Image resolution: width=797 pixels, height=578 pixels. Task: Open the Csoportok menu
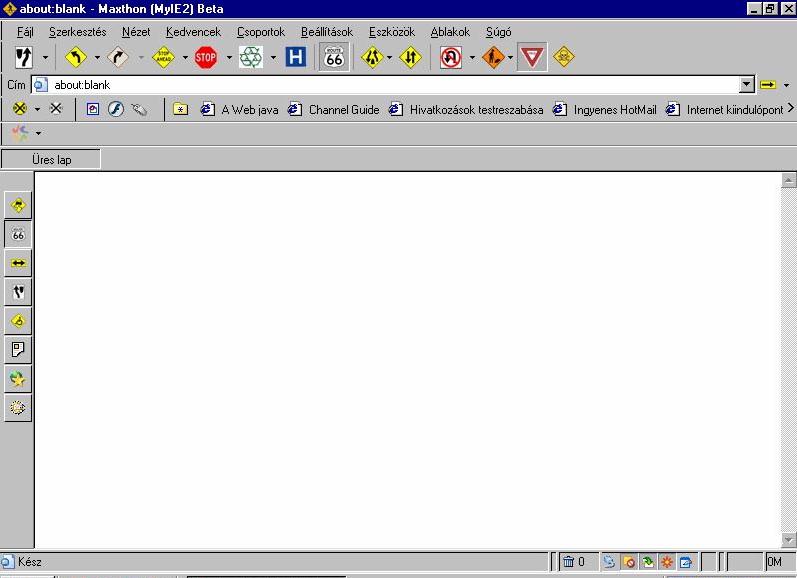tap(261, 32)
